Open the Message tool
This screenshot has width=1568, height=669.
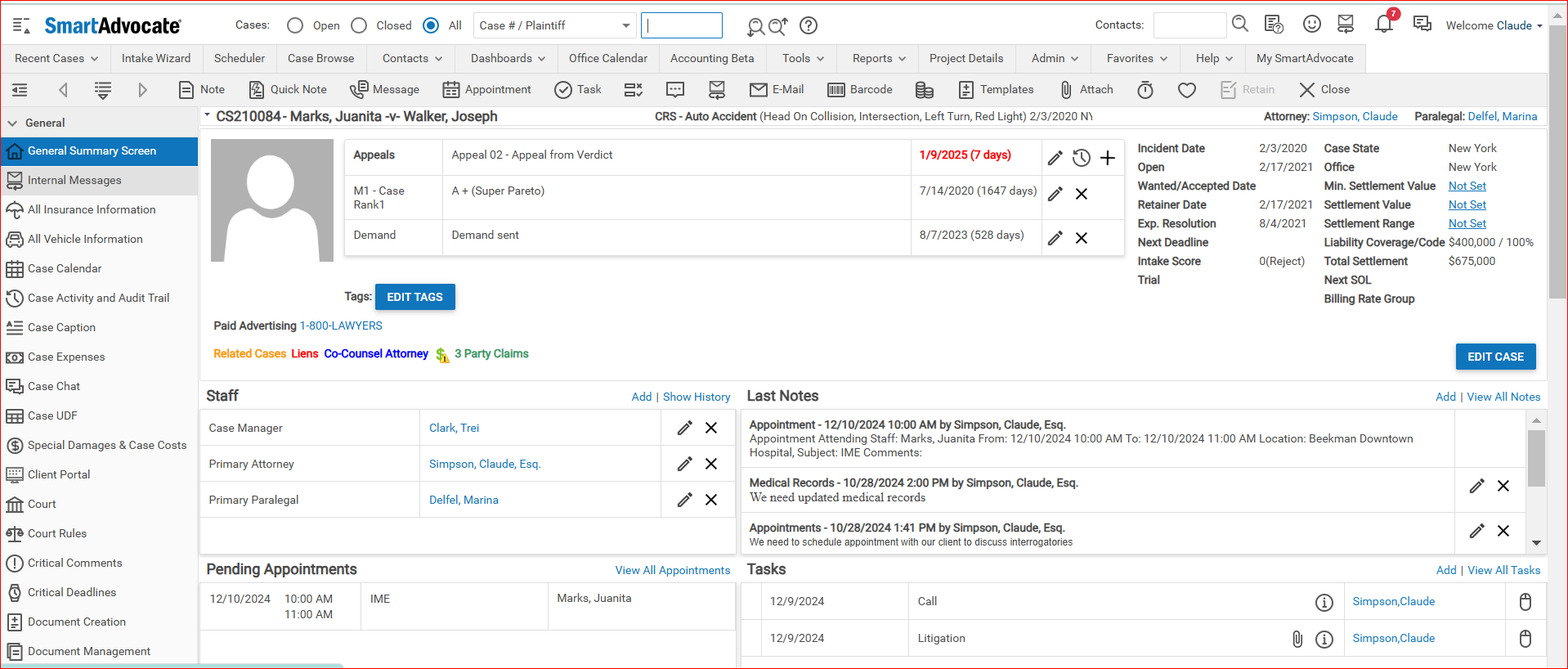384,90
